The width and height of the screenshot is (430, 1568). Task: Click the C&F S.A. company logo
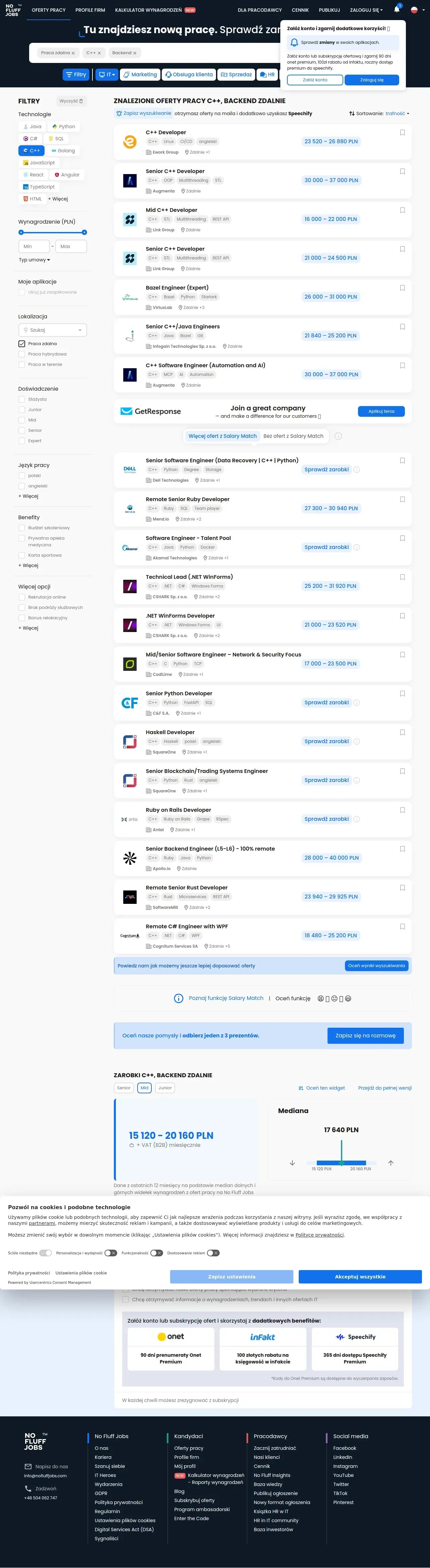130,703
